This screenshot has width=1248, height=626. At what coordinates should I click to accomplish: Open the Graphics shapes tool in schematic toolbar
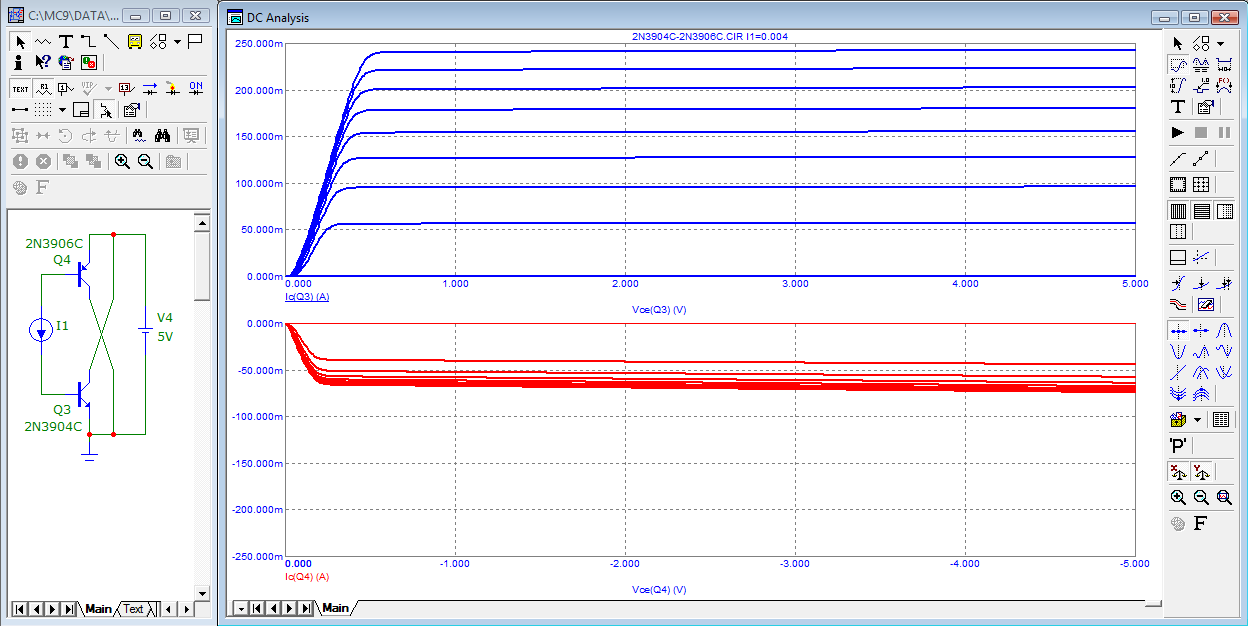[158, 41]
